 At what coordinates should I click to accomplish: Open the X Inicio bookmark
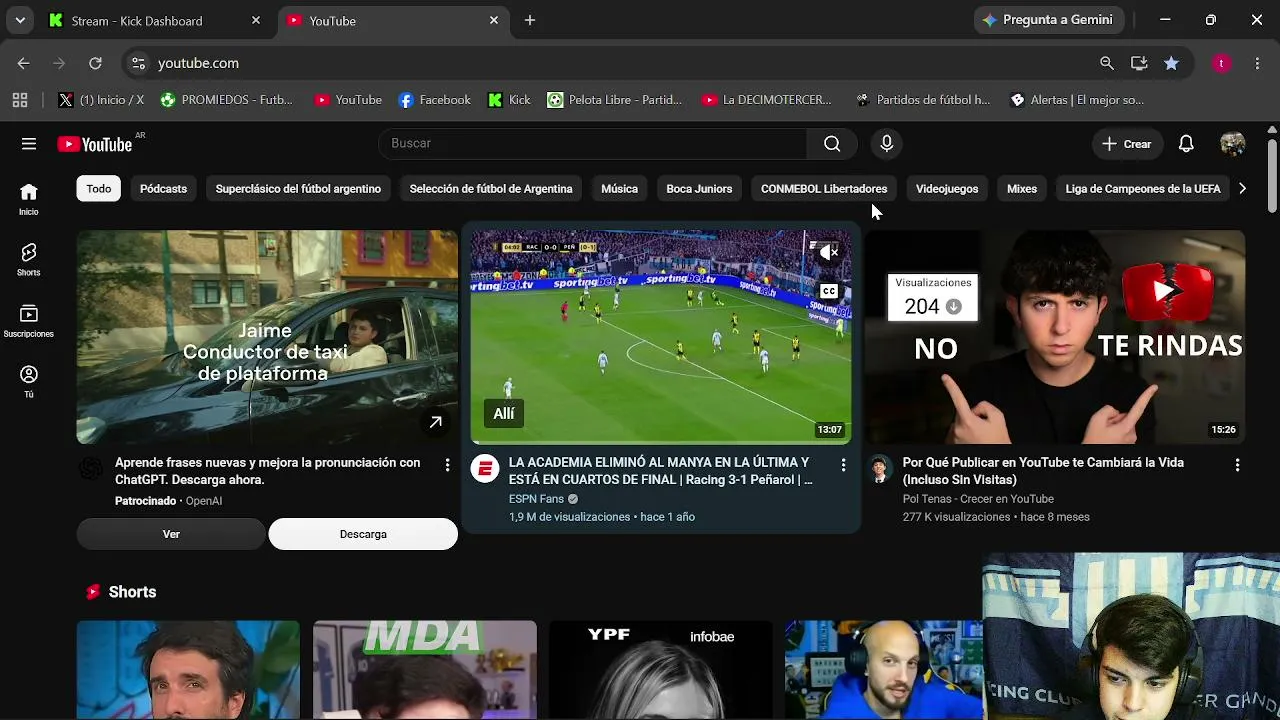[101, 100]
